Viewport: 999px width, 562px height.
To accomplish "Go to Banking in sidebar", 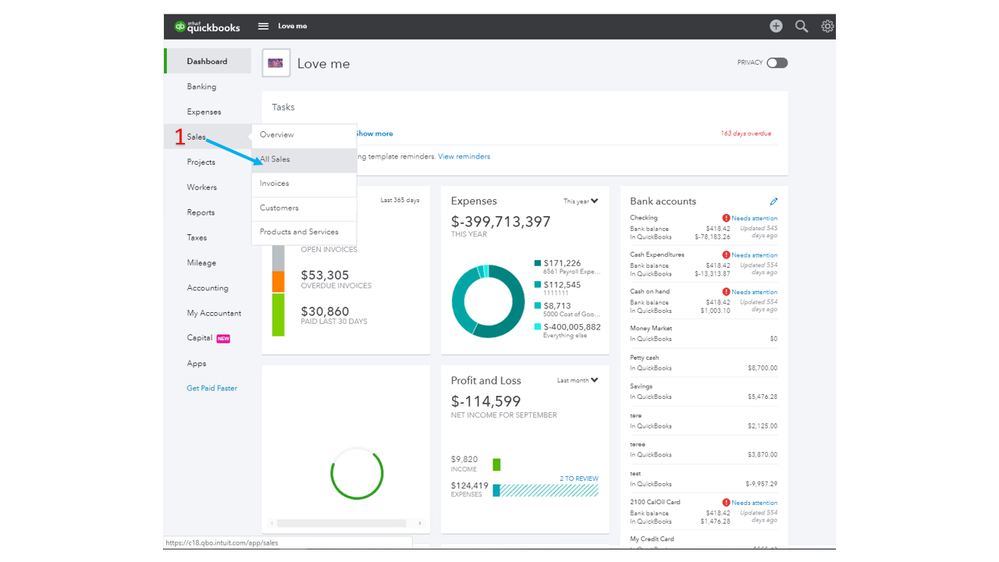I will (201, 87).
